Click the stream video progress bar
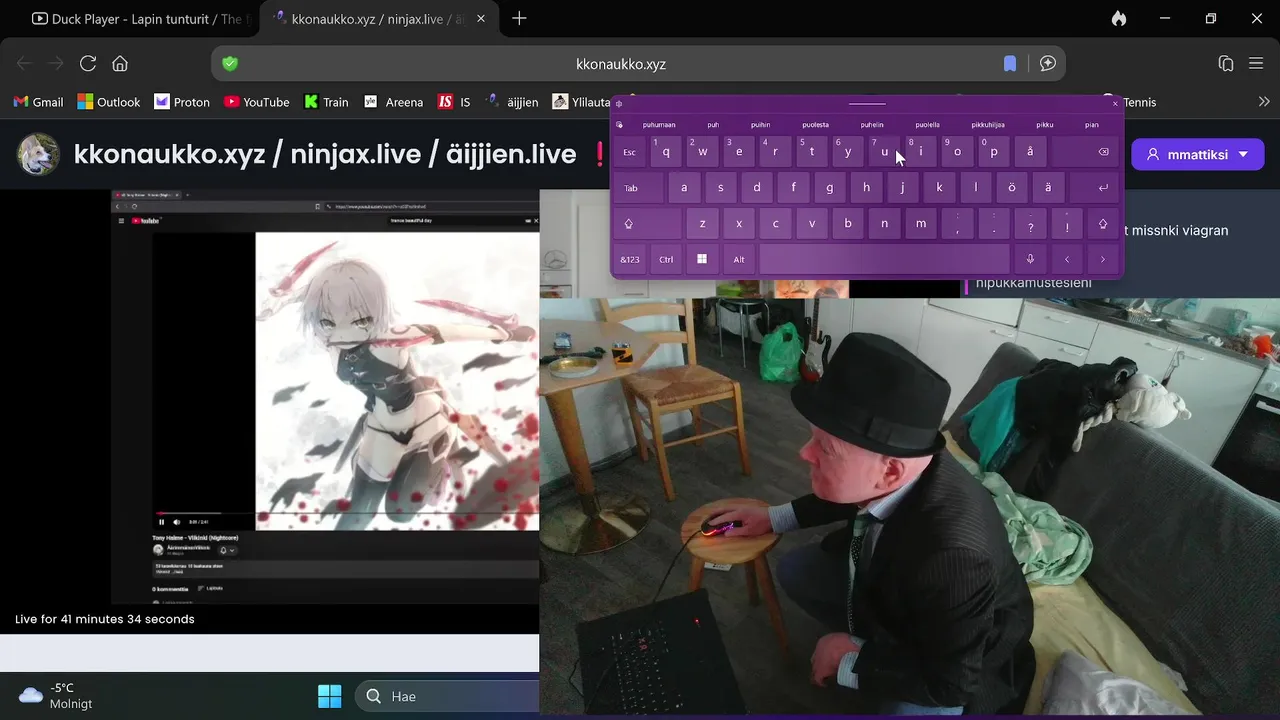 click(345, 513)
